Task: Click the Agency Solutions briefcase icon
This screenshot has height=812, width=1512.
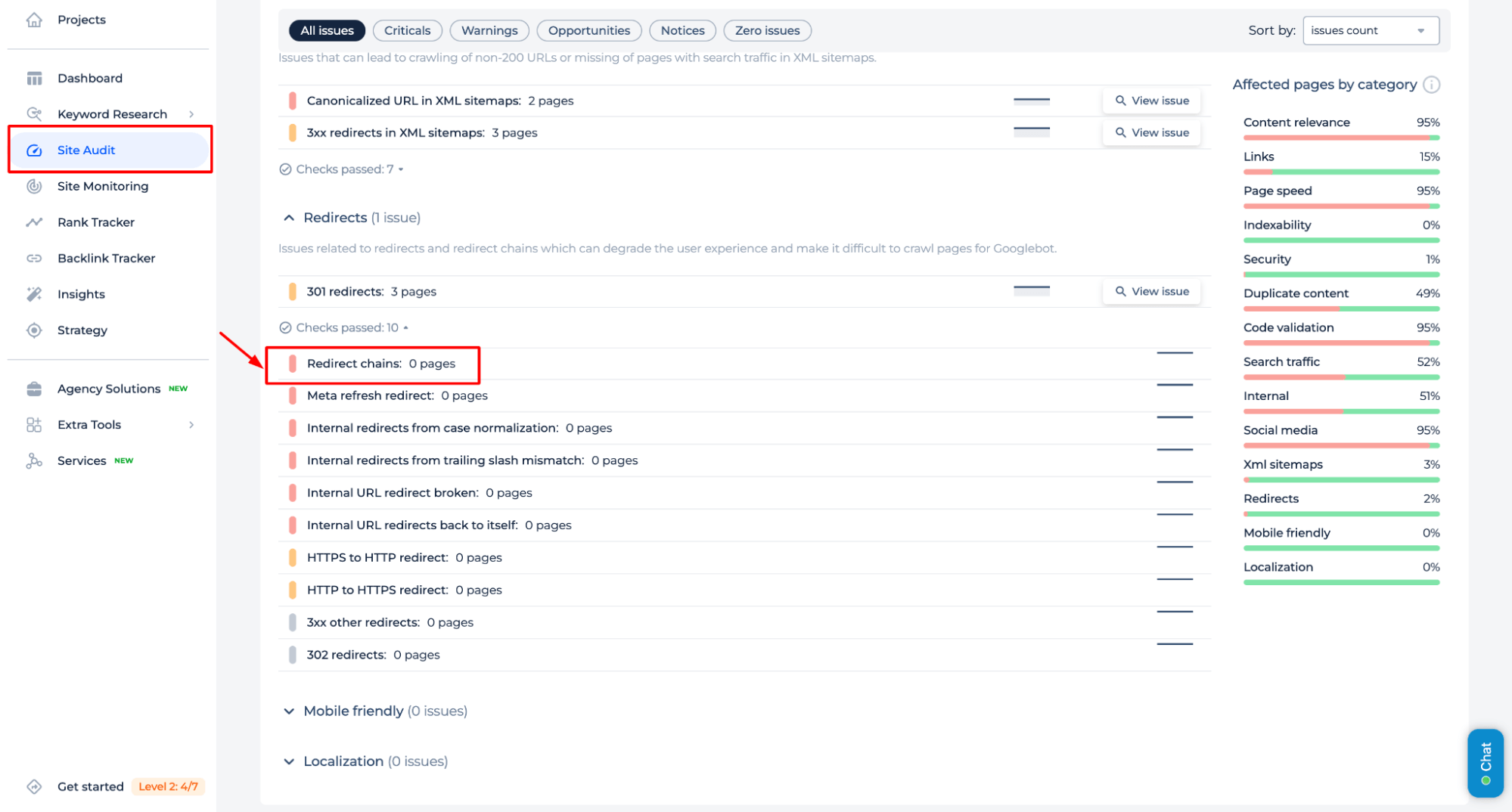Action: tap(34, 389)
